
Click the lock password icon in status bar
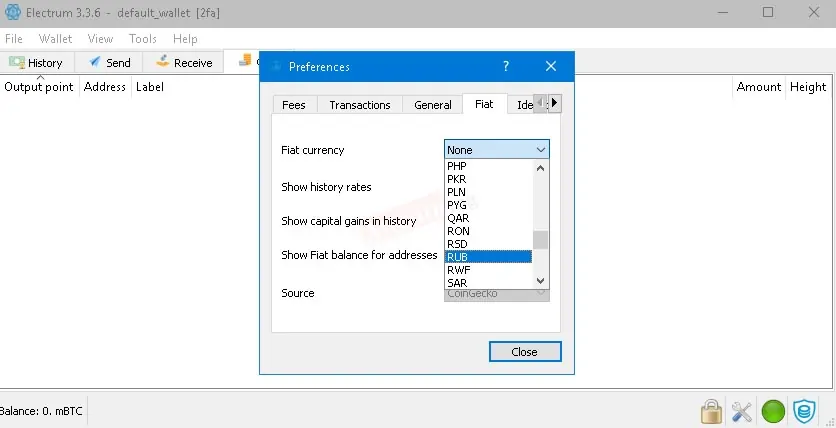tap(711, 411)
